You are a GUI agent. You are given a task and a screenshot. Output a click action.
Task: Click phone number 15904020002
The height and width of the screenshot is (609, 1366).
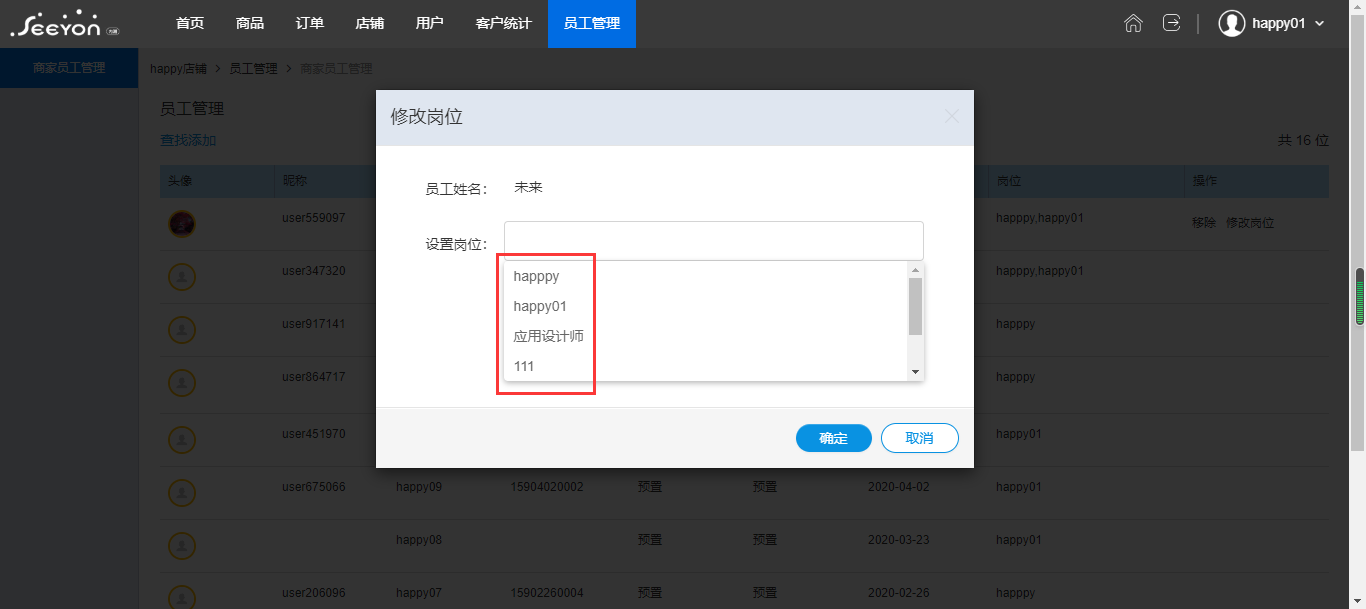(547, 487)
